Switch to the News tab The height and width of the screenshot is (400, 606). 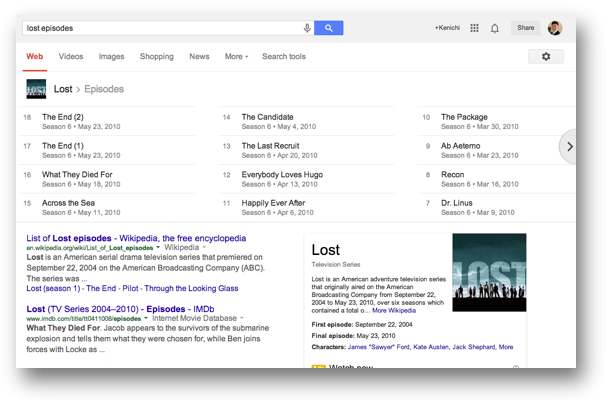199,56
